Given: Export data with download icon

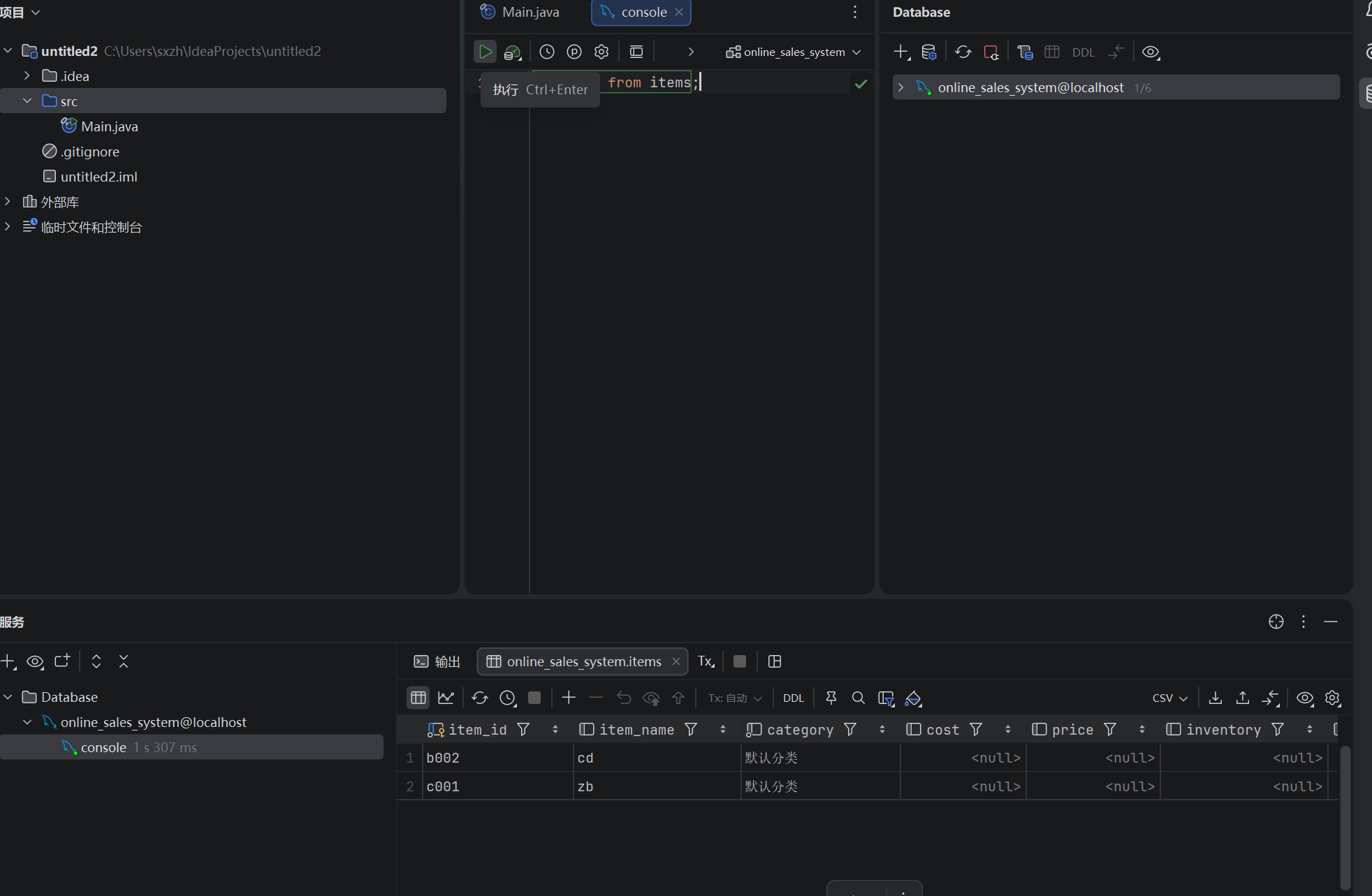Looking at the screenshot, I should click(x=1216, y=698).
